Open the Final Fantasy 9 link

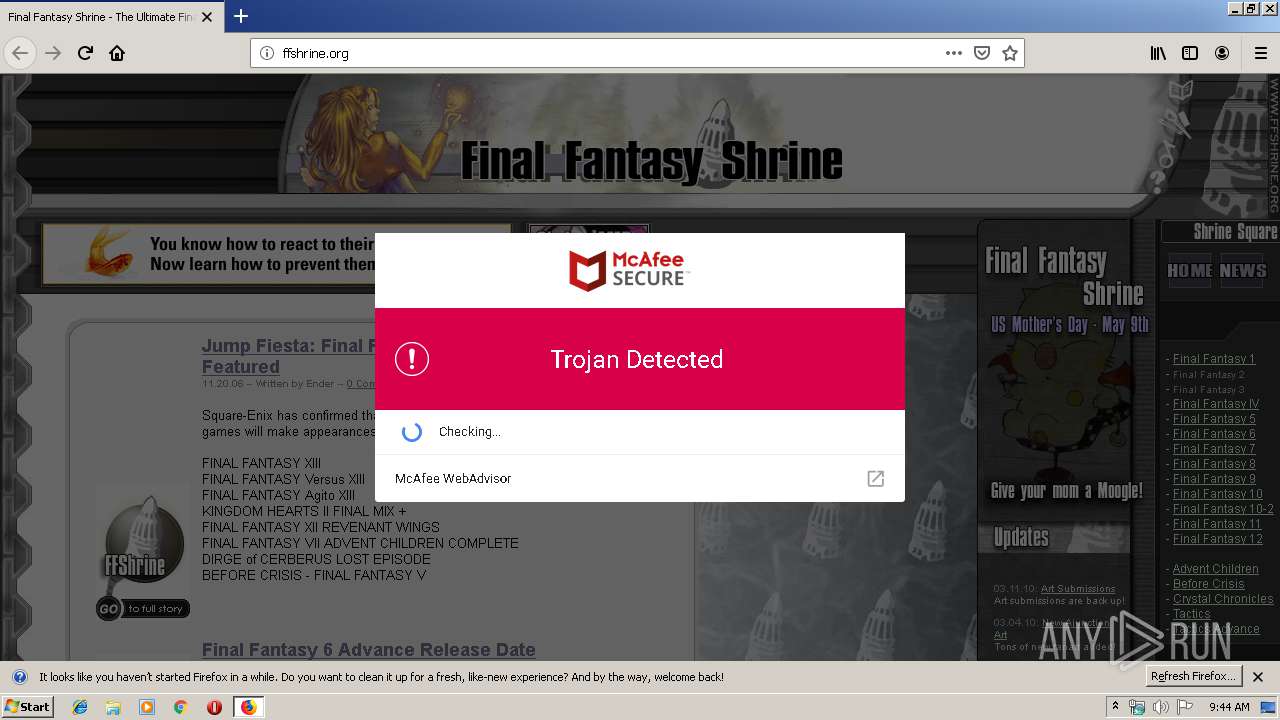click(x=1214, y=479)
